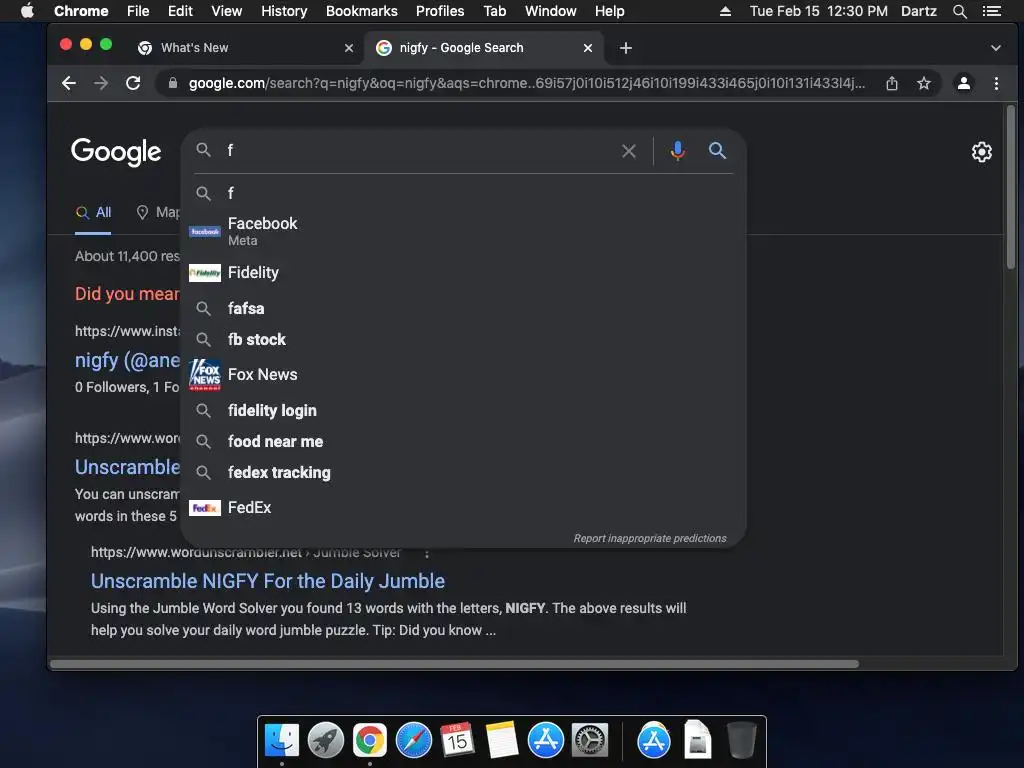The image size is (1024, 768).
Task: Choose the FedEx suggestion
Action: click(x=463, y=507)
